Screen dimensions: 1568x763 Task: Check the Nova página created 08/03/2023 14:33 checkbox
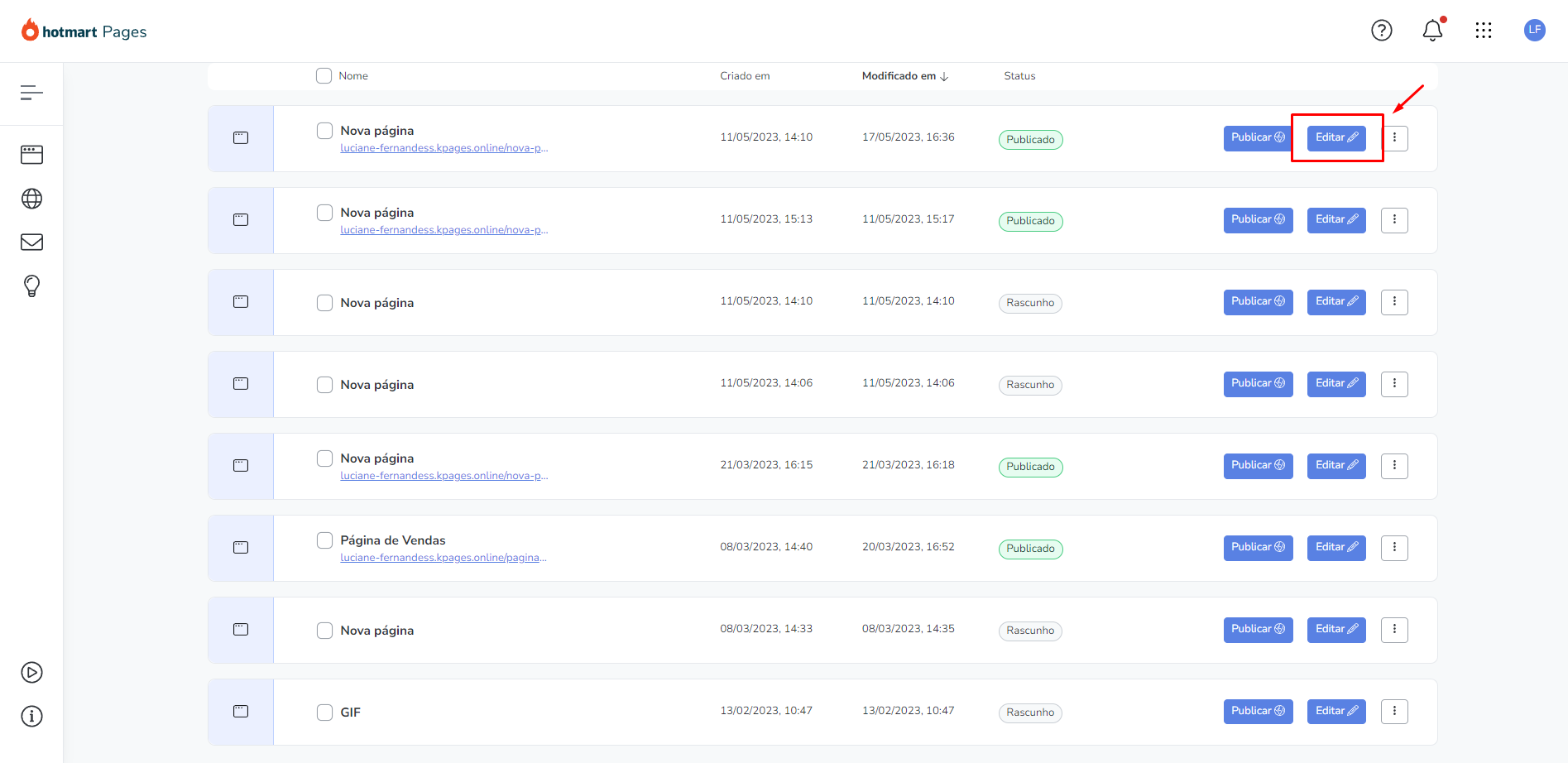(324, 631)
